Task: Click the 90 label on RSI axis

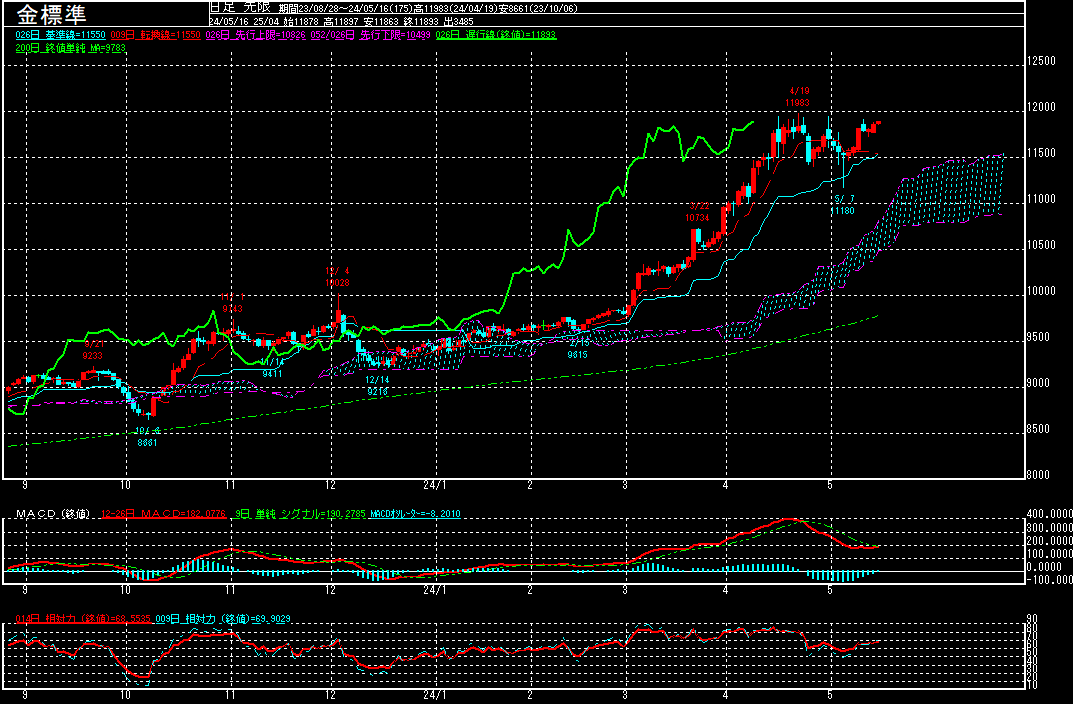Action: (1031, 619)
